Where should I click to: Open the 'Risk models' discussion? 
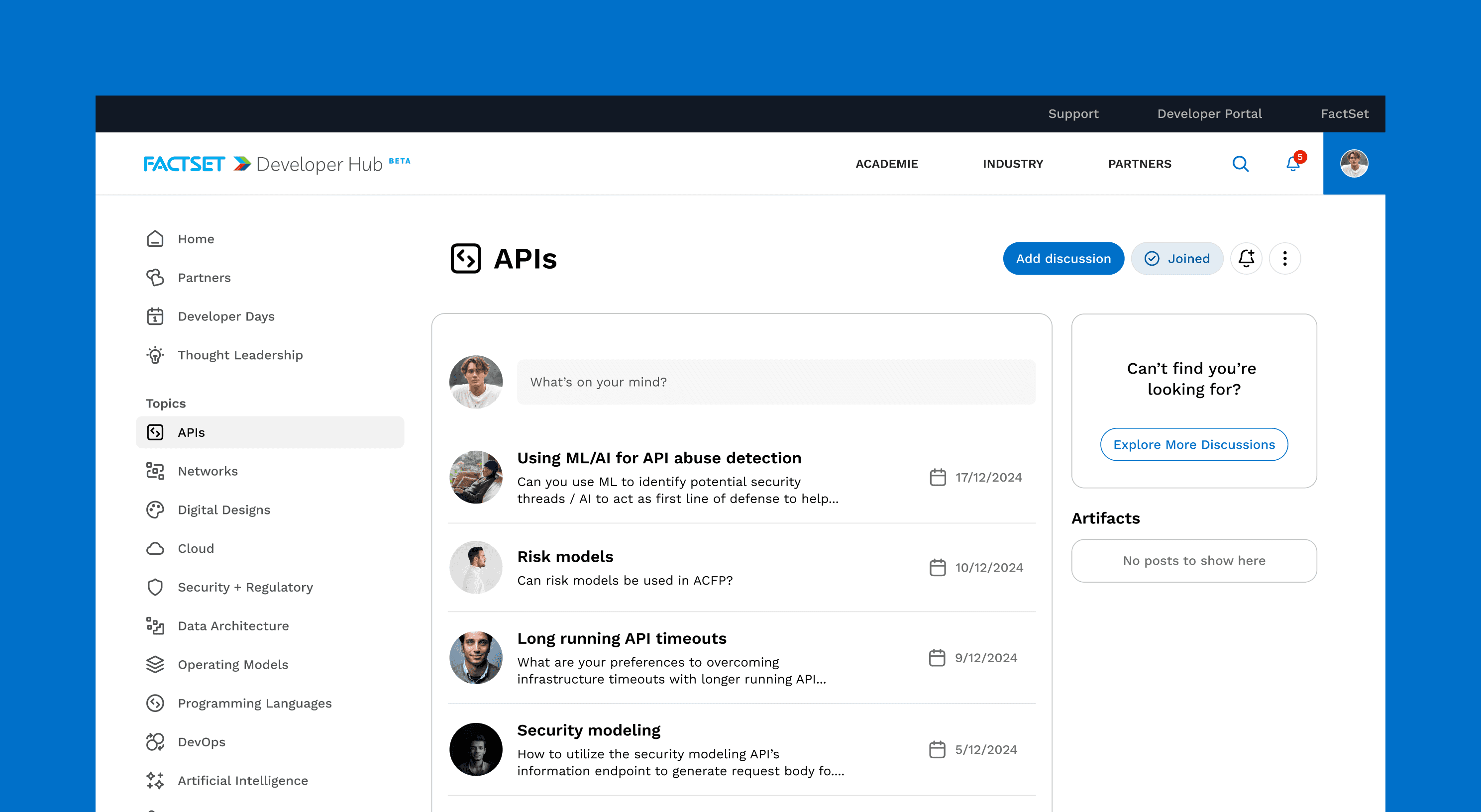point(565,557)
